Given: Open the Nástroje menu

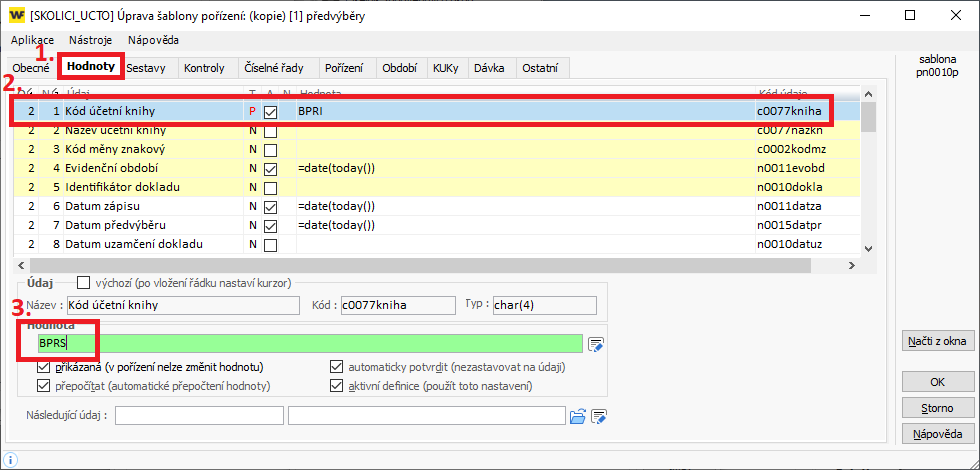Looking at the screenshot, I should (x=91, y=40).
